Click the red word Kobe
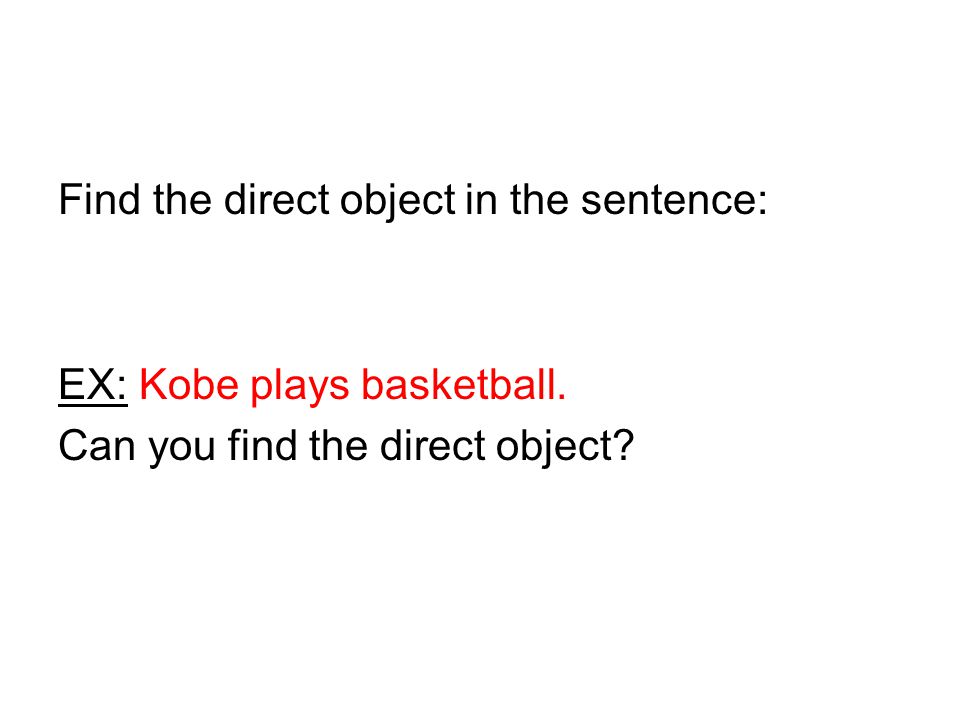The height and width of the screenshot is (720, 960). 189,384
